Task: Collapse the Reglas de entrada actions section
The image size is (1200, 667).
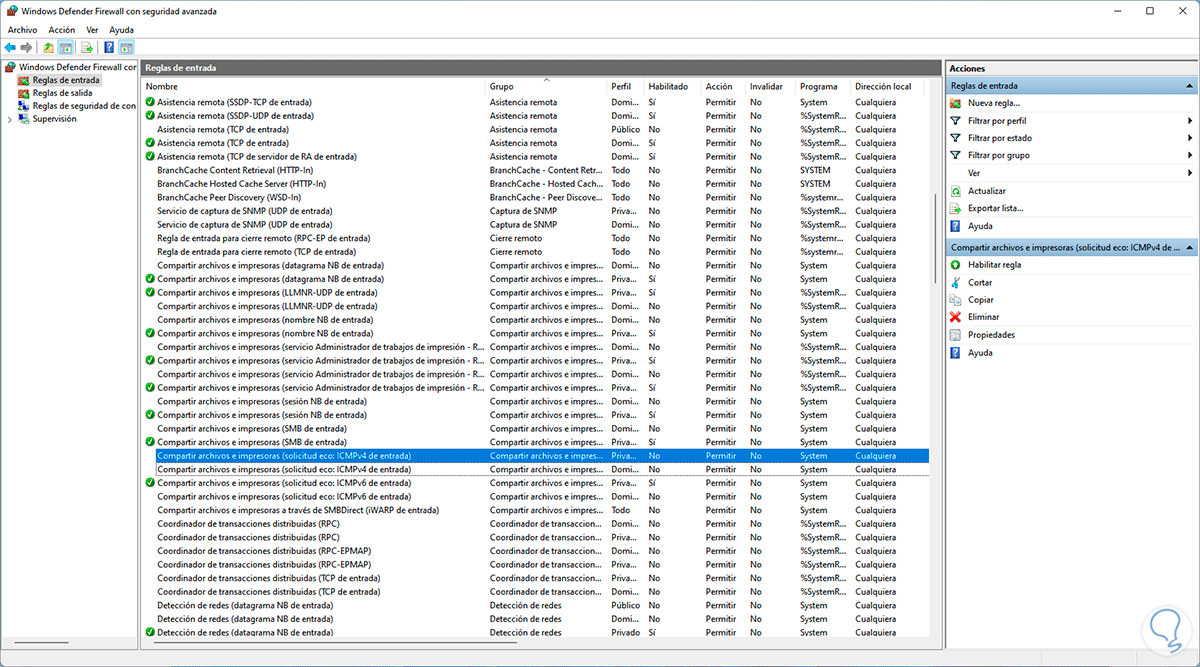Action: (1190, 86)
